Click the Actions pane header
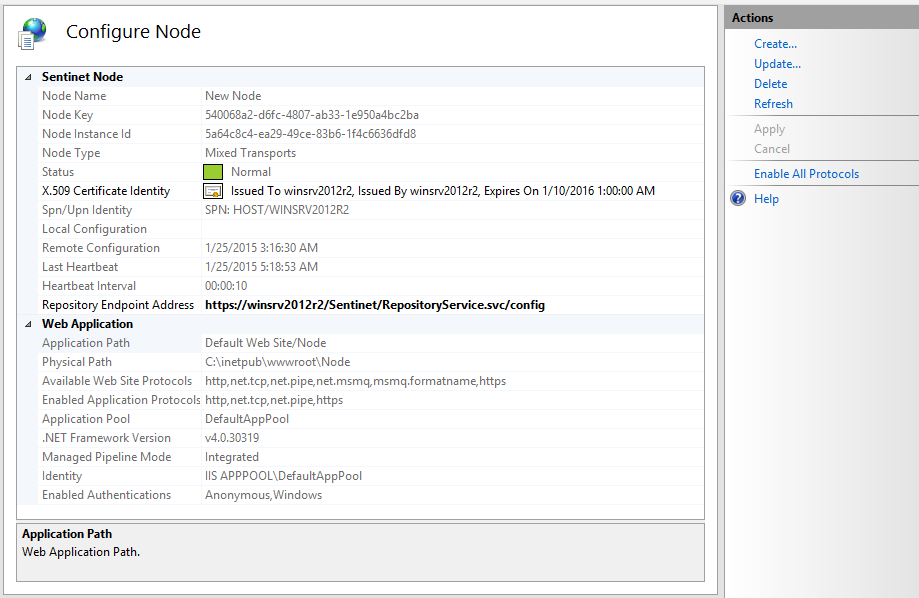Viewport: 919px width, 598px height. click(822, 18)
